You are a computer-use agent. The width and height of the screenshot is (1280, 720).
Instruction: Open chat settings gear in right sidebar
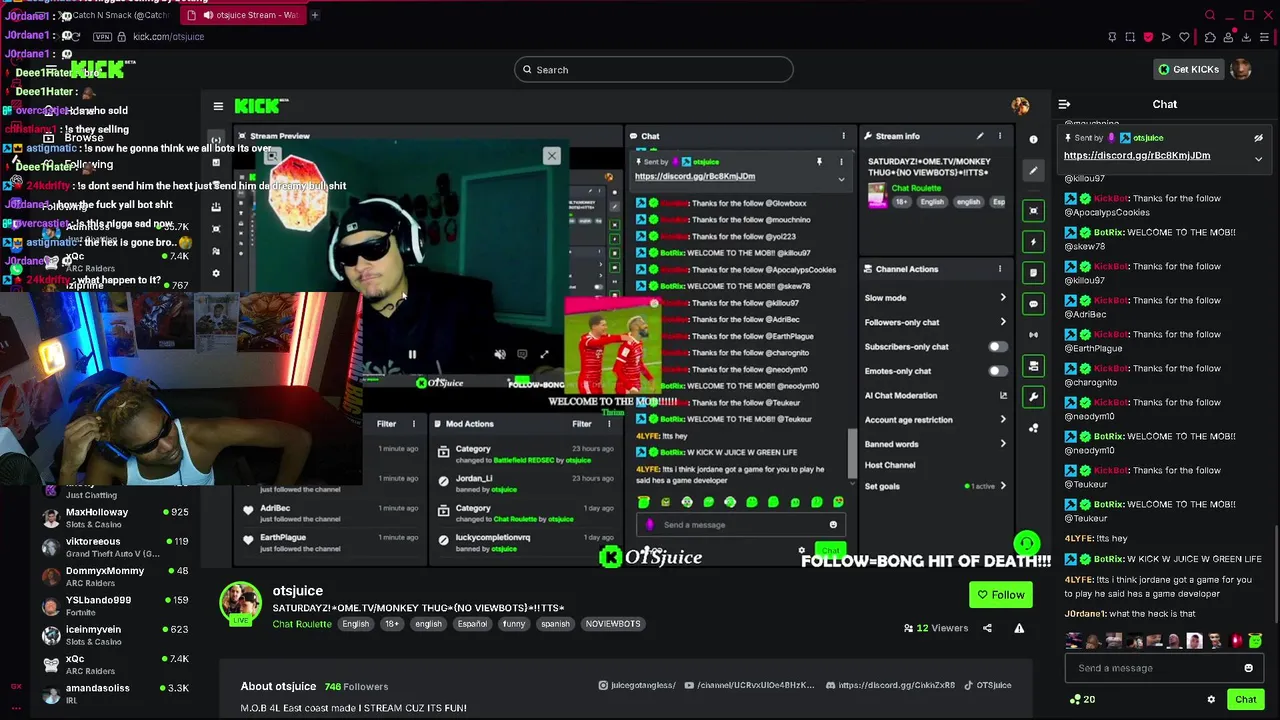click(1211, 700)
